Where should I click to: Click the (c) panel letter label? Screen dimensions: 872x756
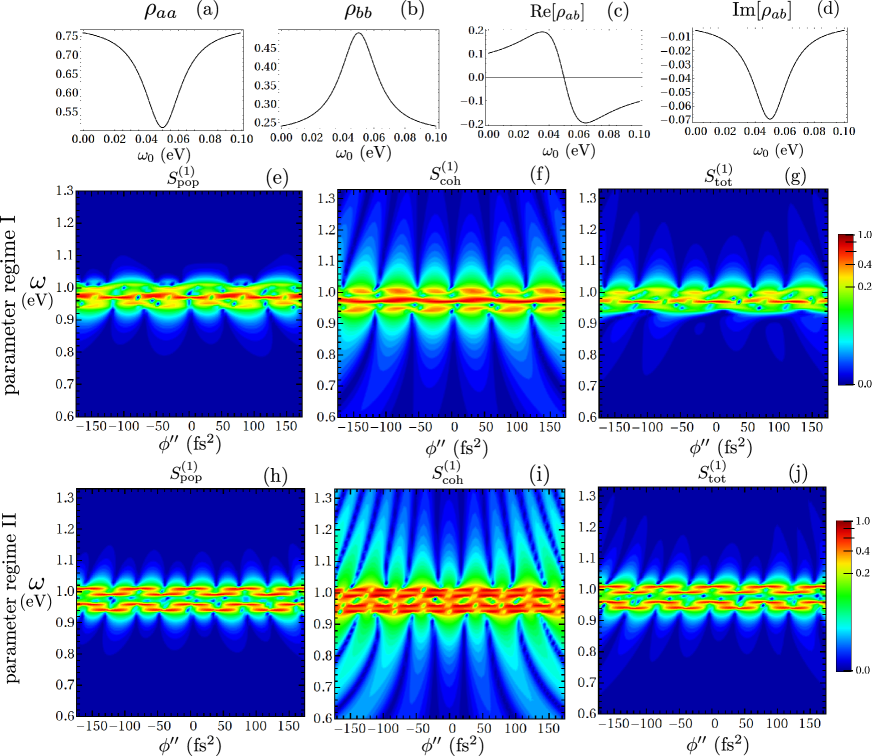point(617,11)
